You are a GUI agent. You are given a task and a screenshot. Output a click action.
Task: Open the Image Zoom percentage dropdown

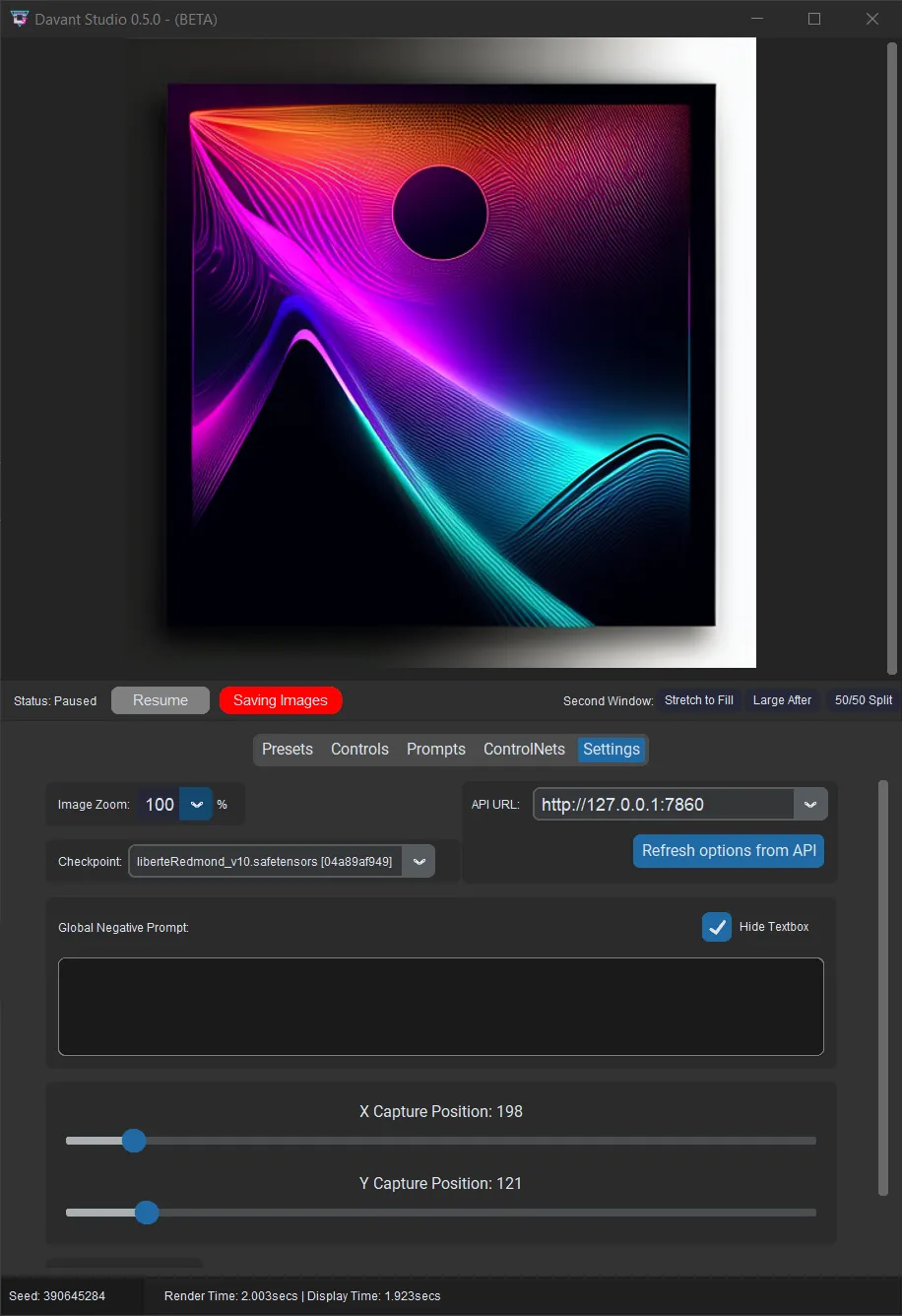pyautogui.click(x=196, y=804)
